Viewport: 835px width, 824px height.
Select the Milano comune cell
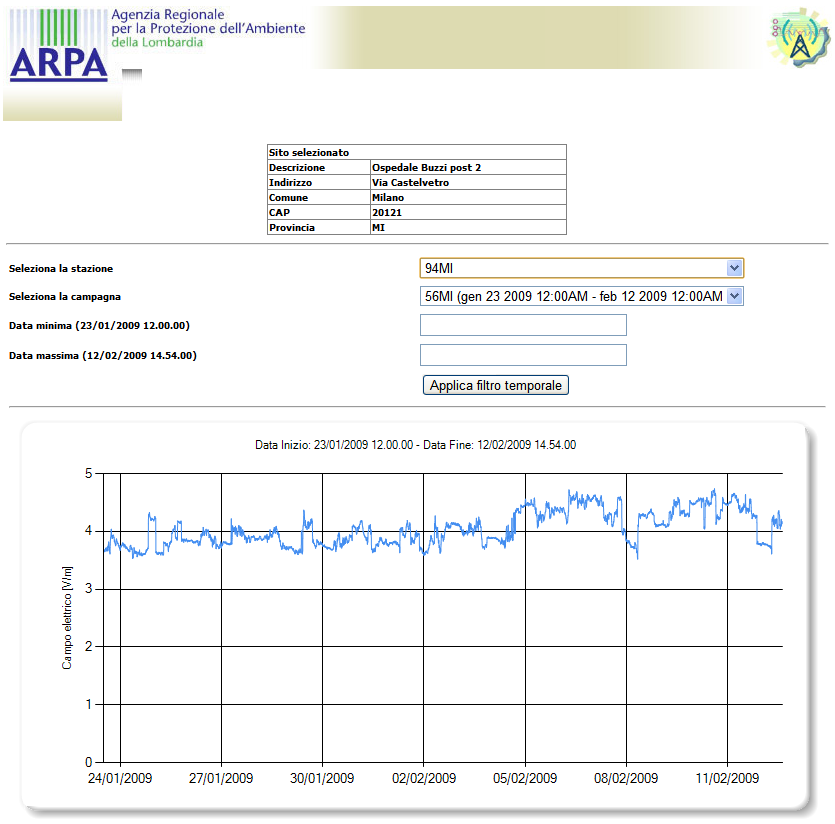388,198
